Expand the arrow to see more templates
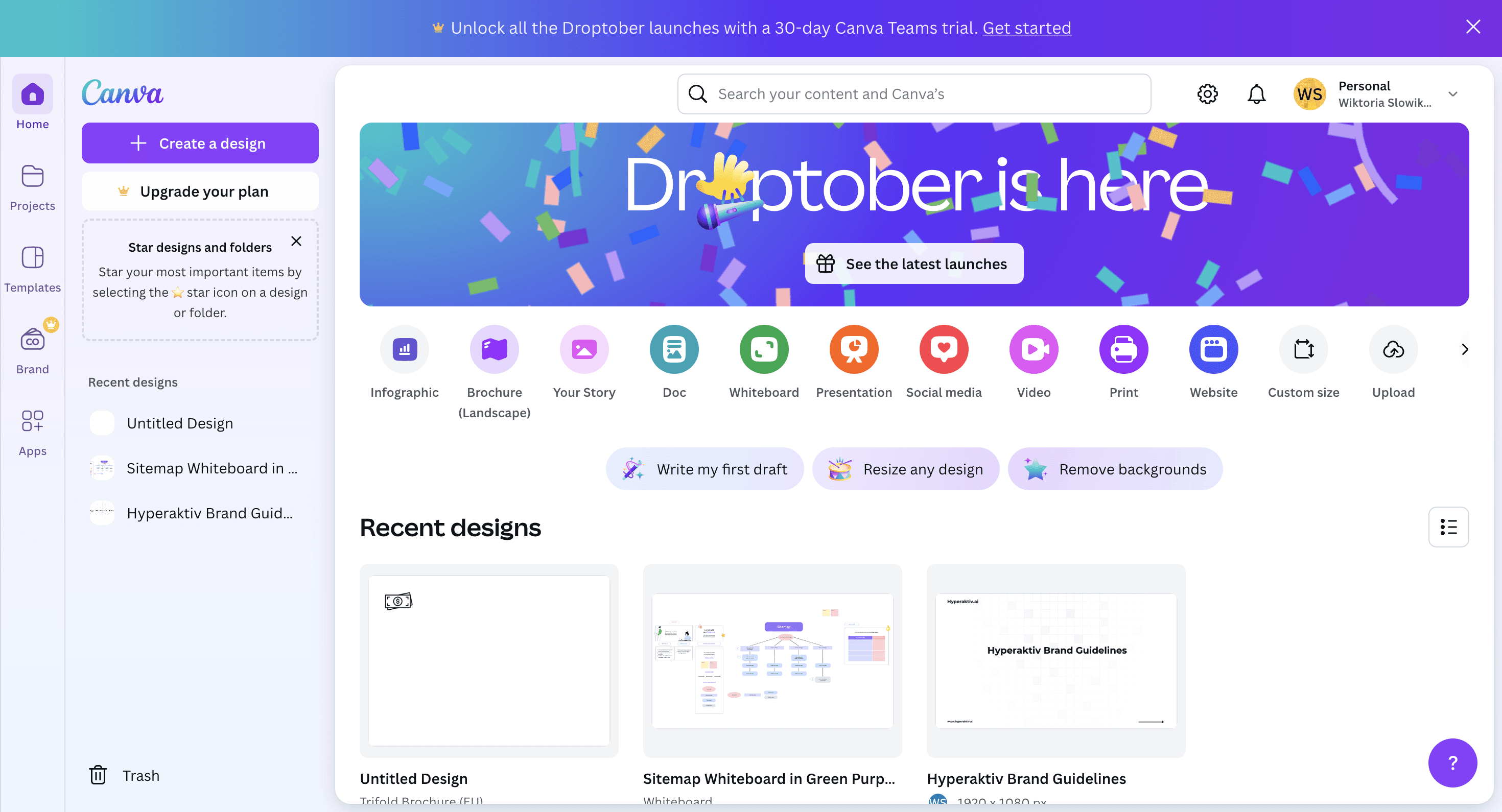The width and height of the screenshot is (1502, 812). click(x=1464, y=349)
